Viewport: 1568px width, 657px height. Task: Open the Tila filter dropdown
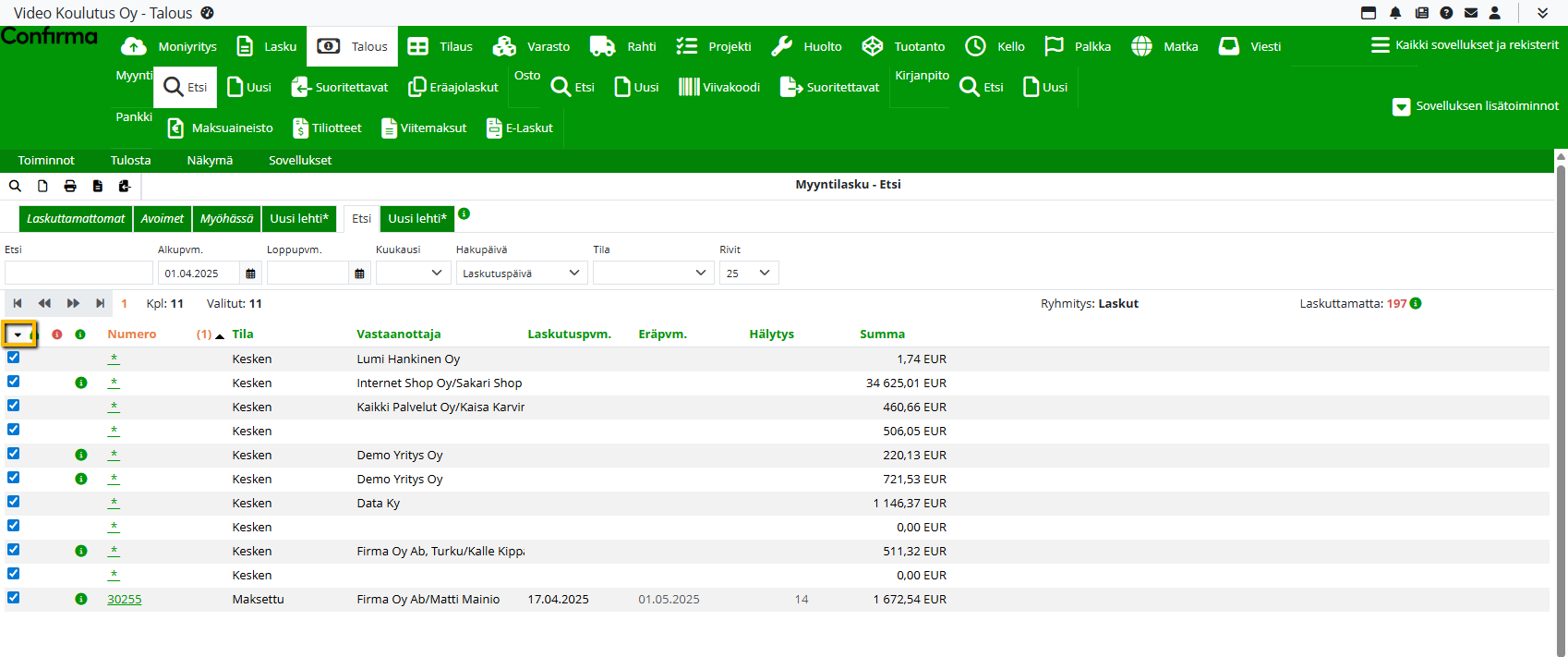653,274
